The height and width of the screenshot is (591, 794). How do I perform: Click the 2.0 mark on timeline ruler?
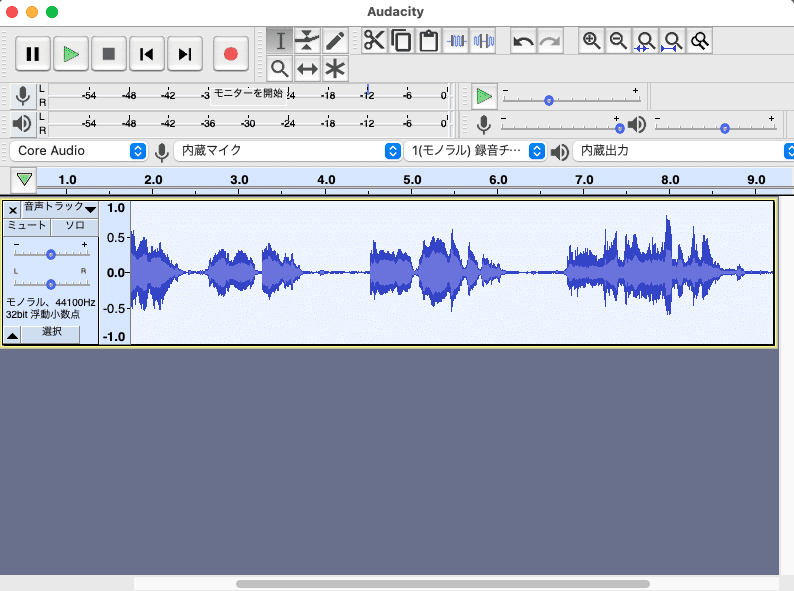click(153, 180)
